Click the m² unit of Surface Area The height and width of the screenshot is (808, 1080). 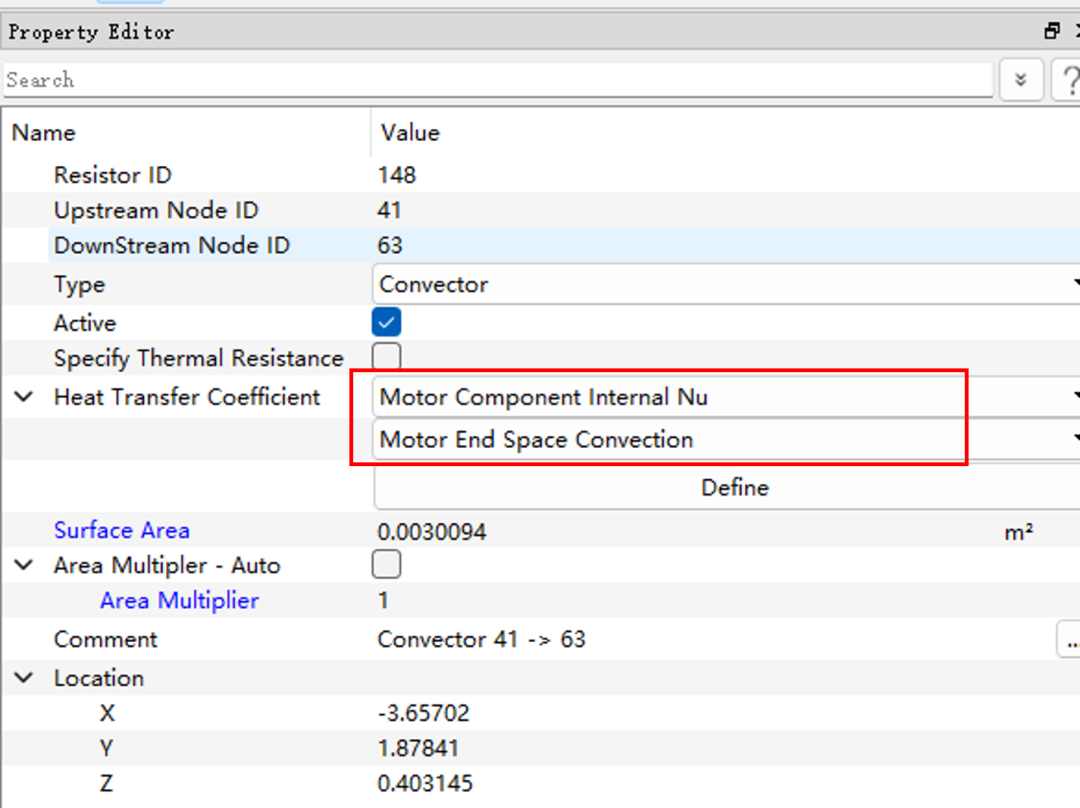[x=1019, y=532]
